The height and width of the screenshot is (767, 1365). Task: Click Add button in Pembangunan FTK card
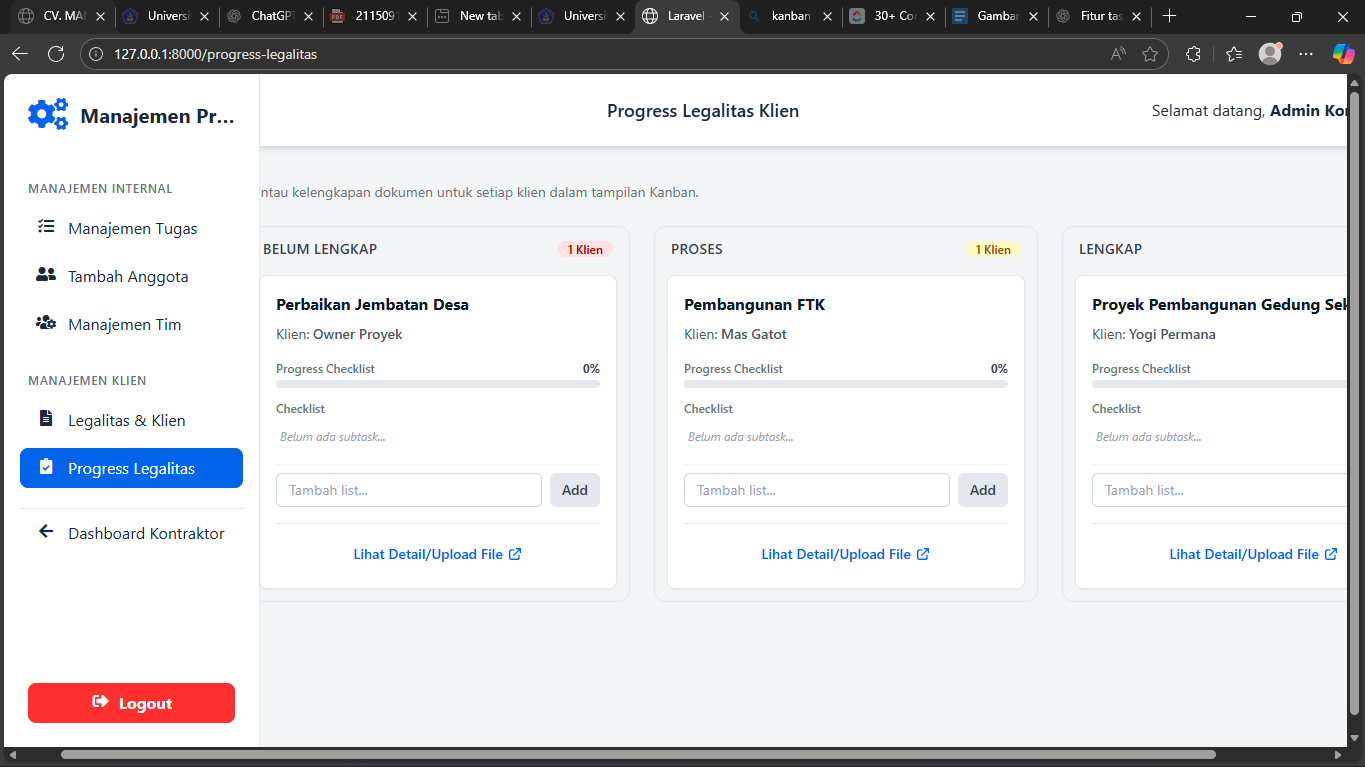[982, 490]
